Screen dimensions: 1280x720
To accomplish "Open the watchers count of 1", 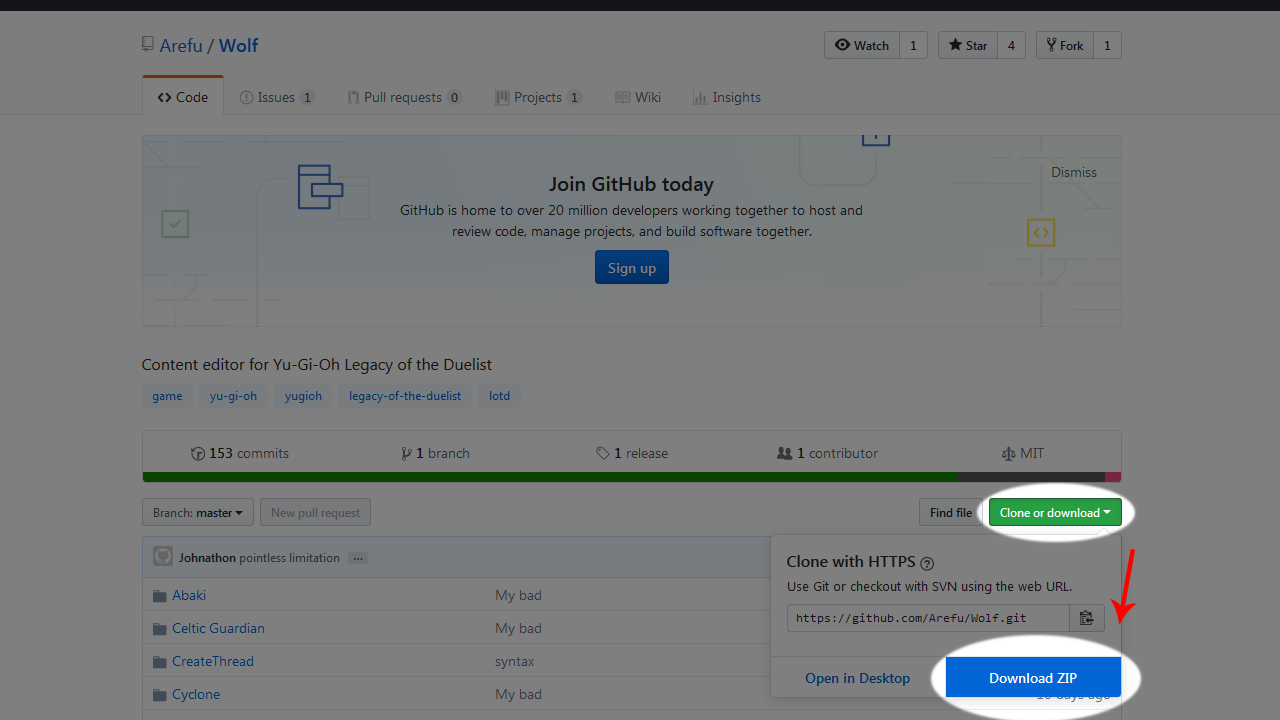I will 913,45.
